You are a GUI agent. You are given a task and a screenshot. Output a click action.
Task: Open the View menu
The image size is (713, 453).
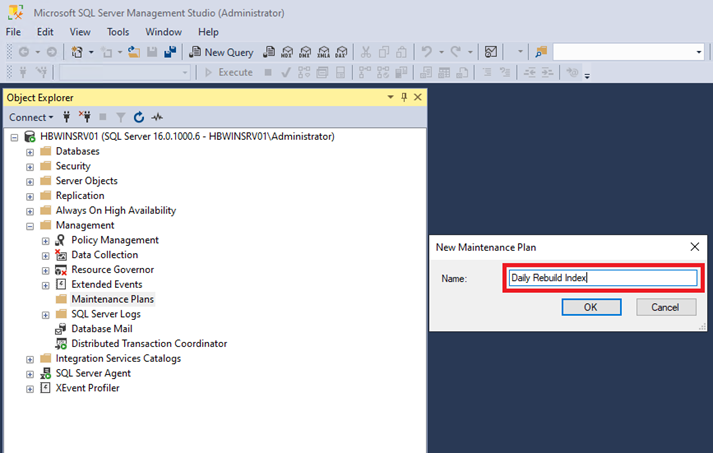(80, 32)
